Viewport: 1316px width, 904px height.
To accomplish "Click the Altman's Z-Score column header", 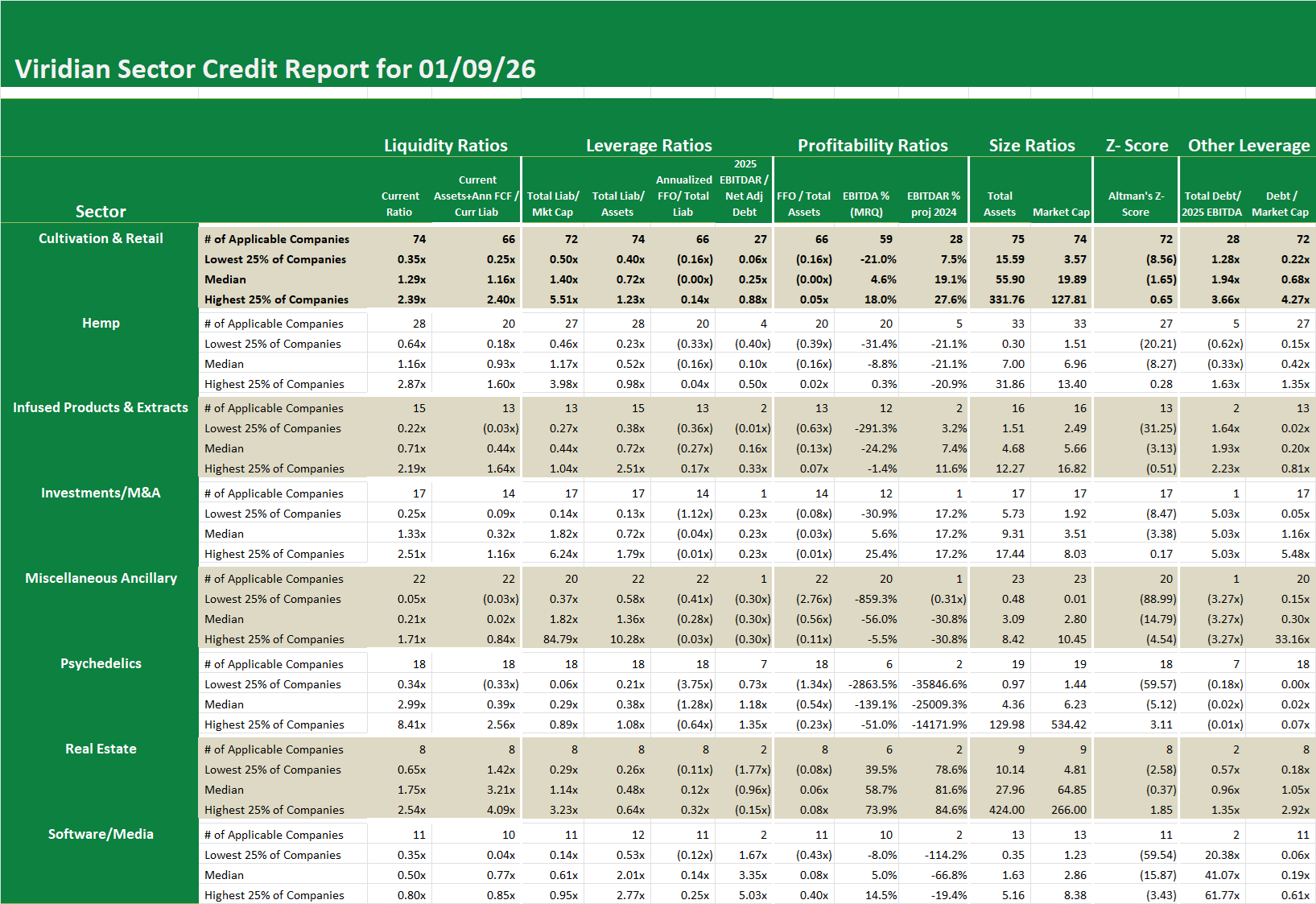I will 1136,204.
